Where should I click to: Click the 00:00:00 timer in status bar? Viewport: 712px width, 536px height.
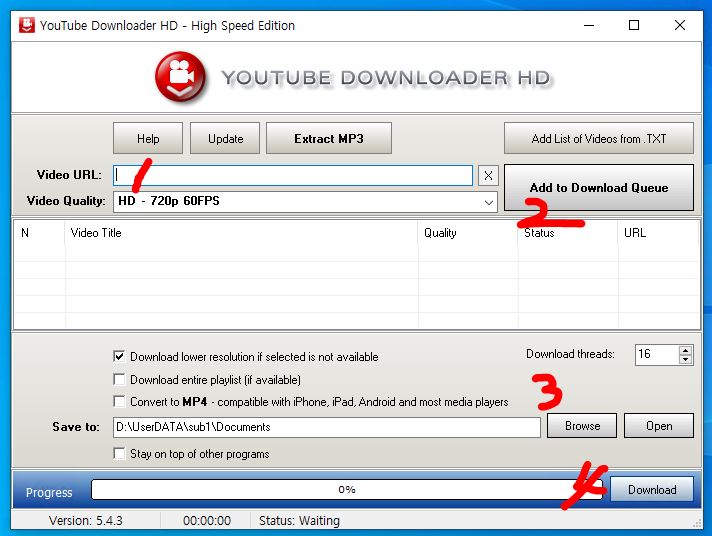pyautogui.click(x=207, y=521)
